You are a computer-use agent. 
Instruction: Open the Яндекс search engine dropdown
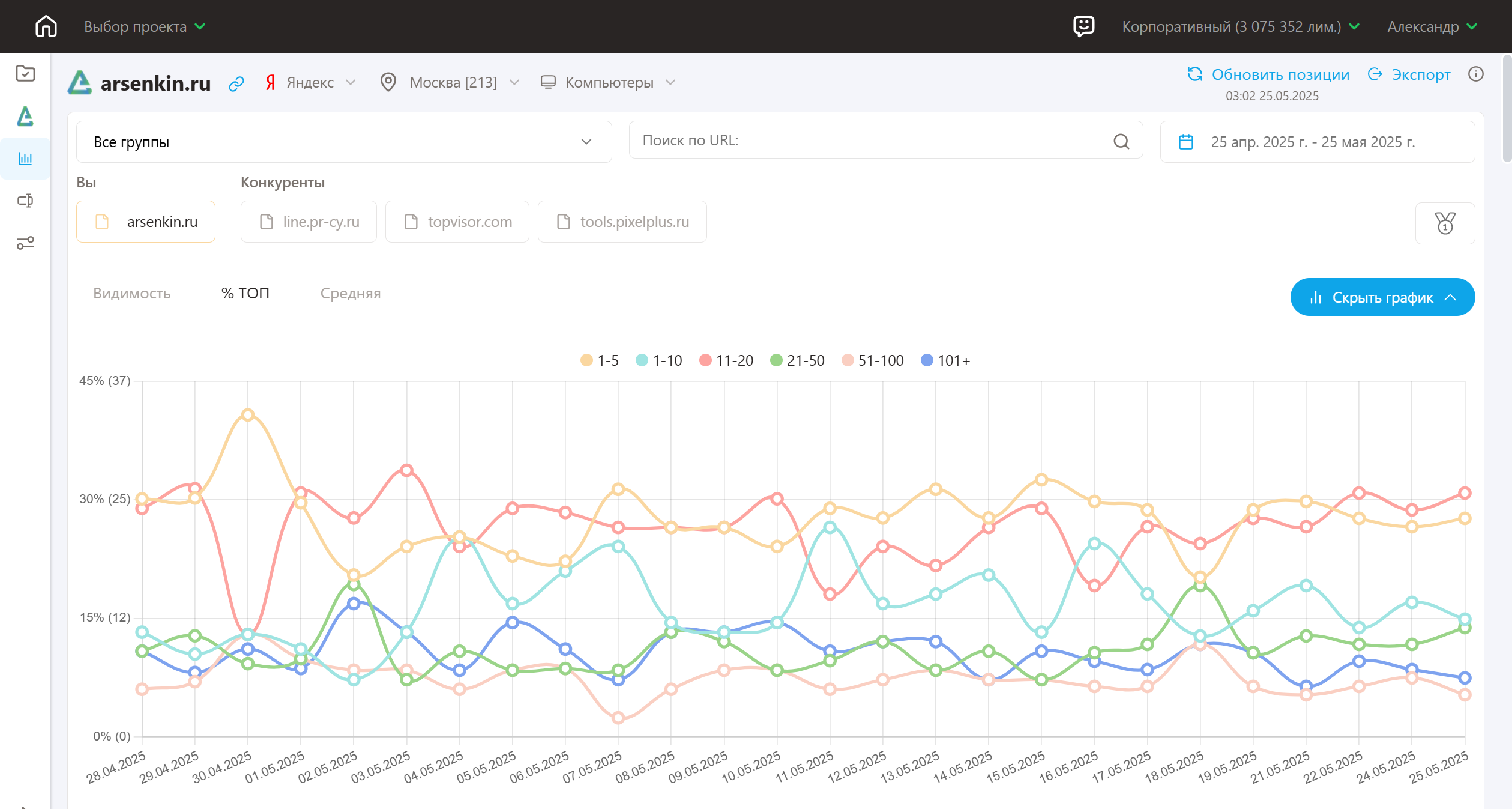(x=311, y=83)
